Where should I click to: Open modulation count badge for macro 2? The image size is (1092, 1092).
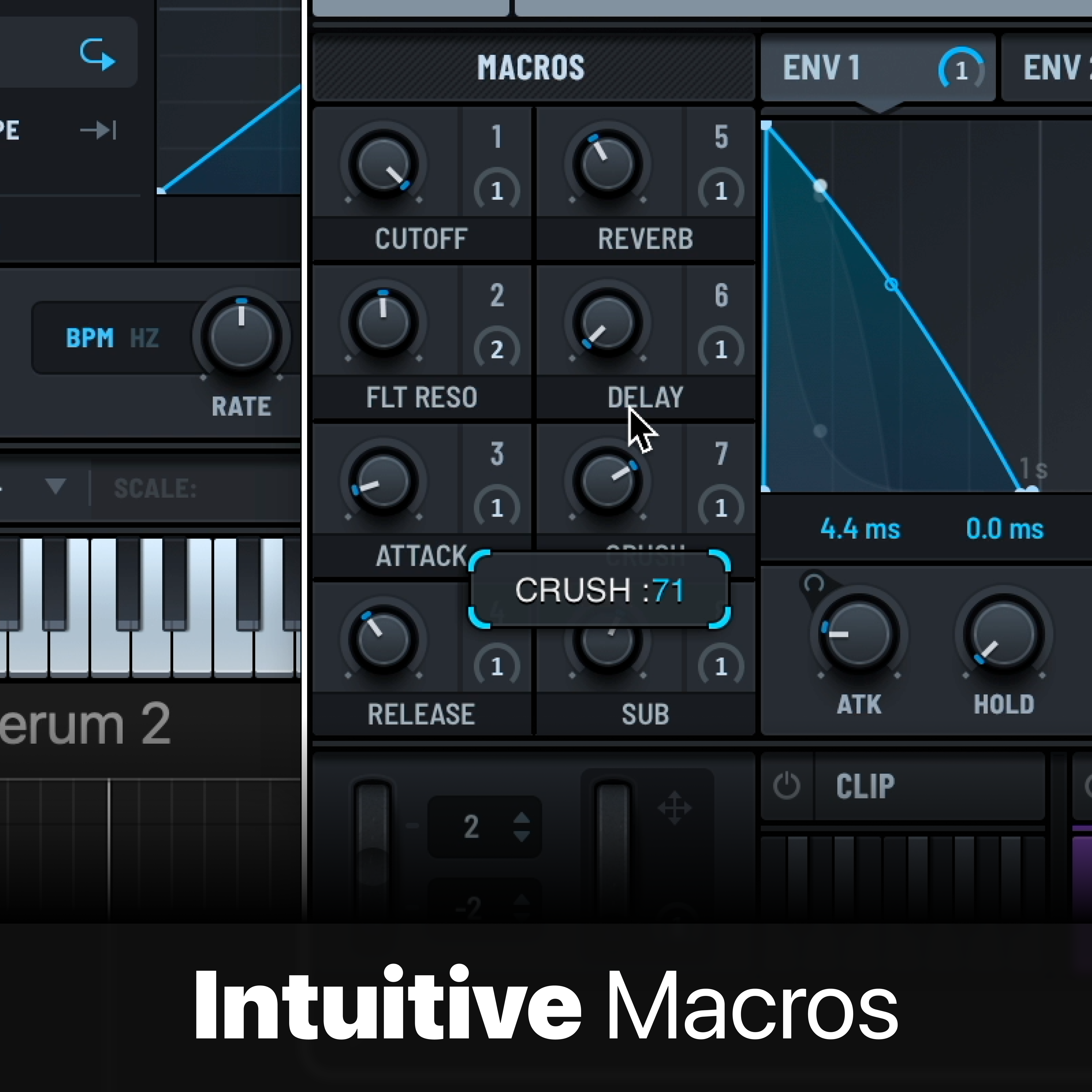(x=497, y=349)
